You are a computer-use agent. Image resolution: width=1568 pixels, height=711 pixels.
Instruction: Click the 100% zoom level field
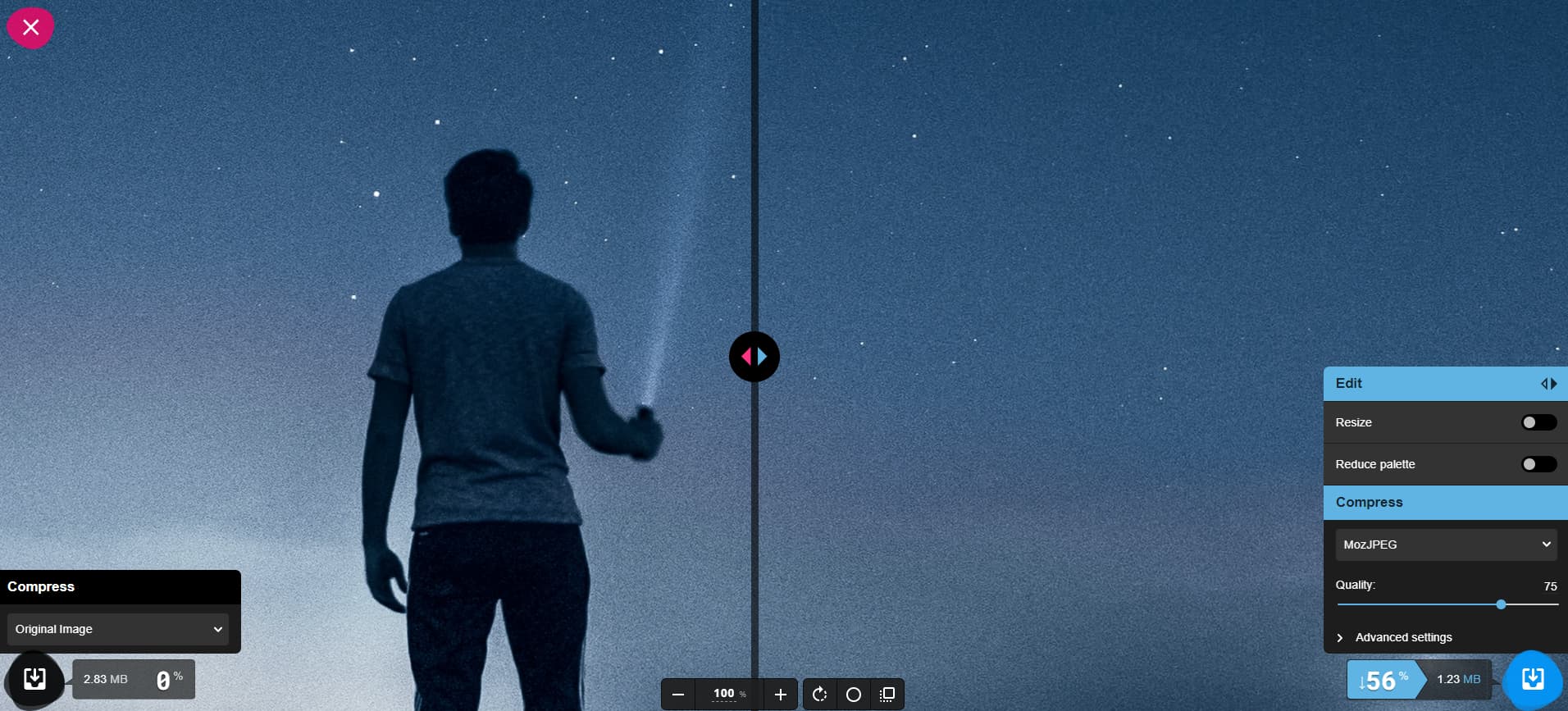pyautogui.click(x=728, y=694)
